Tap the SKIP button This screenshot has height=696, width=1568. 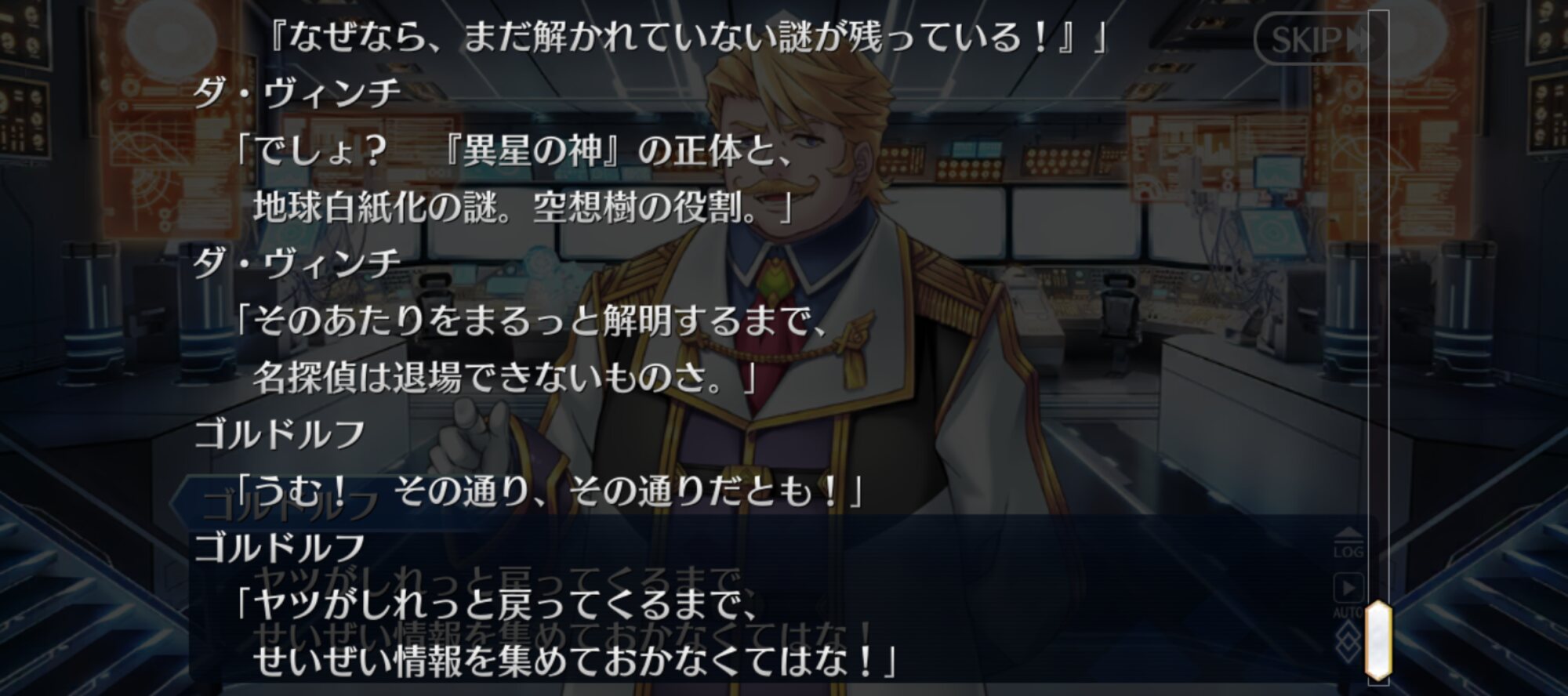1316,39
